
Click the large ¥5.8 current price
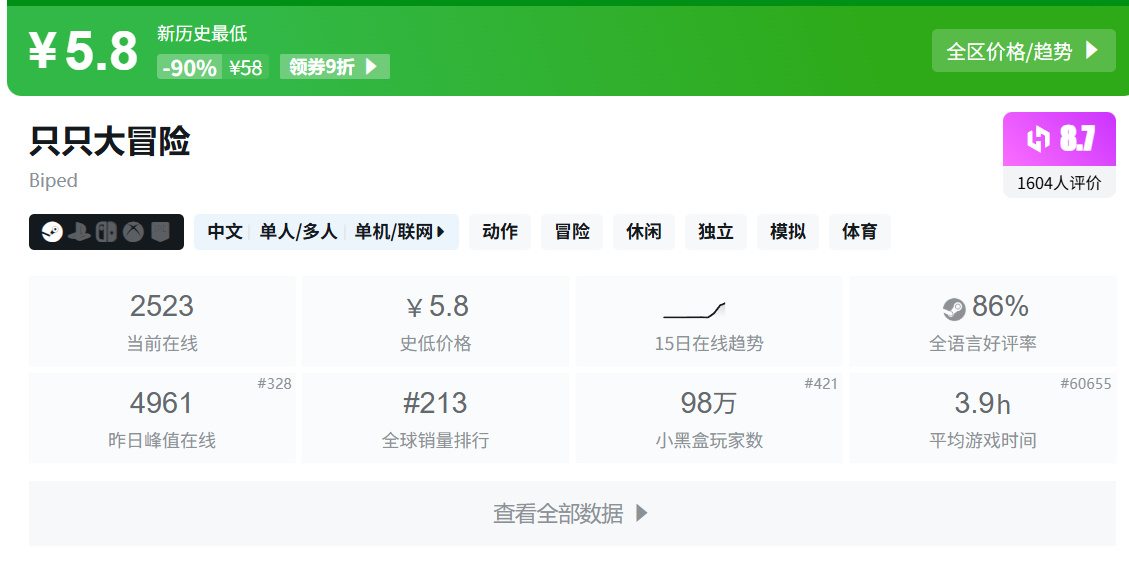click(83, 51)
